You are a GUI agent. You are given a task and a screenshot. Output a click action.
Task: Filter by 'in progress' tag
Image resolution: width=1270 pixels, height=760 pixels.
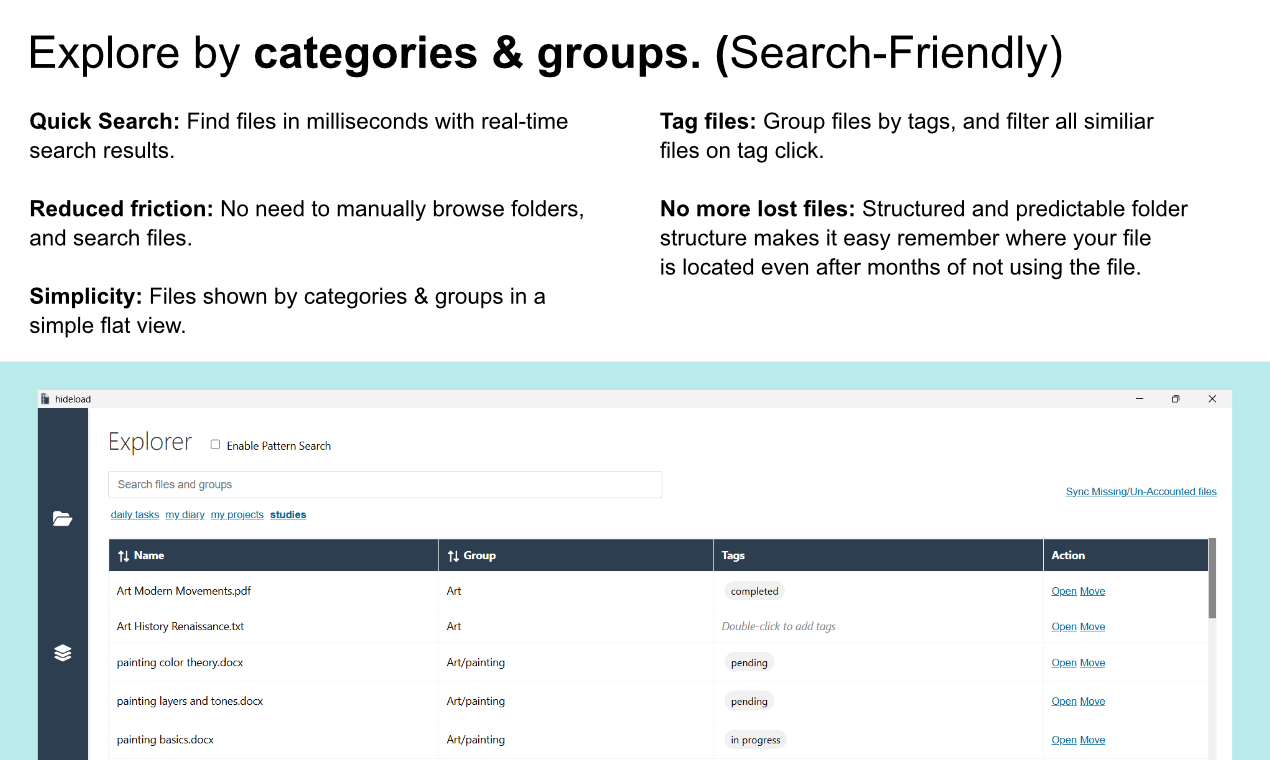tap(755, 740)
